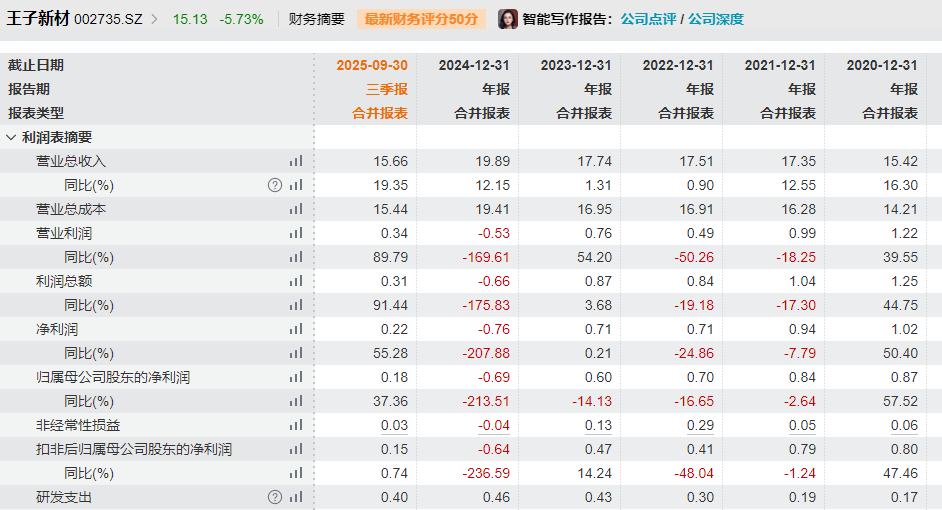The image size is (942, 510).
Task: Open chart icon for 归属母公司股东的净利润 row
Action: (296, 377)
